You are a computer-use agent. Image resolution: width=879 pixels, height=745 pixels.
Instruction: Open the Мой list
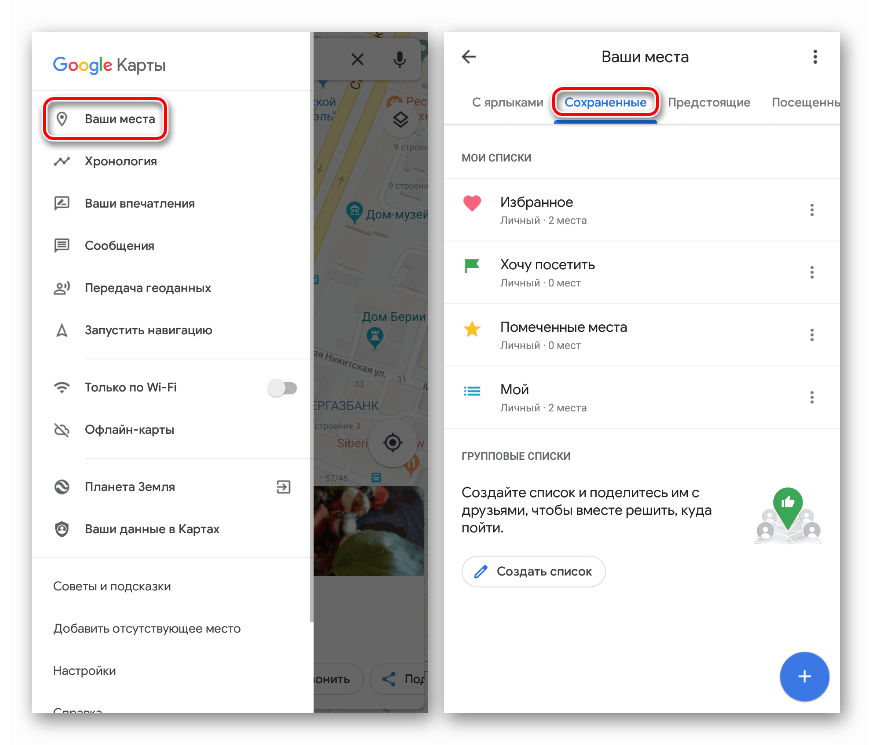coord(642,398)
